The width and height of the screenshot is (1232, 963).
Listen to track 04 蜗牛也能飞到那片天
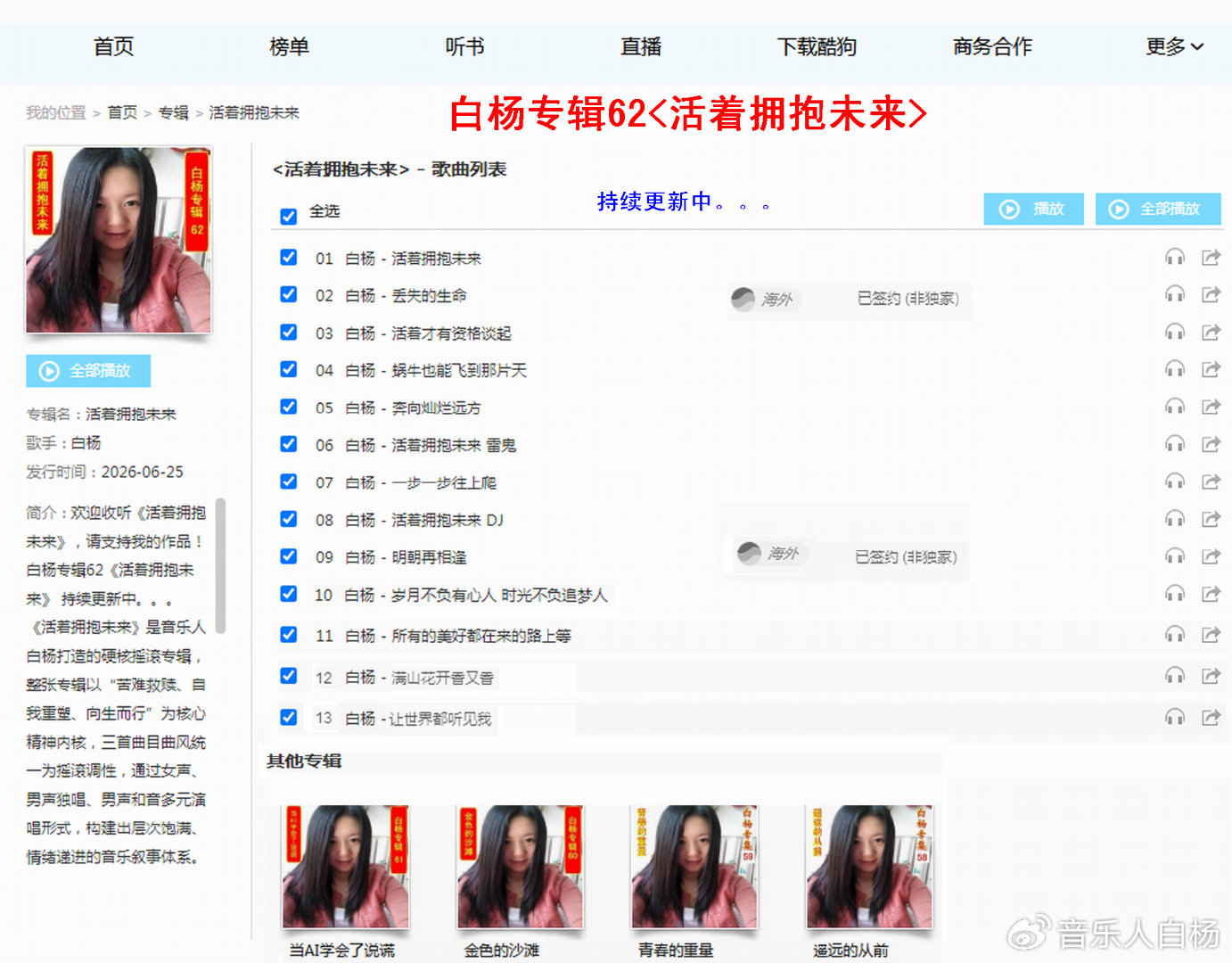pos(1175,369)
